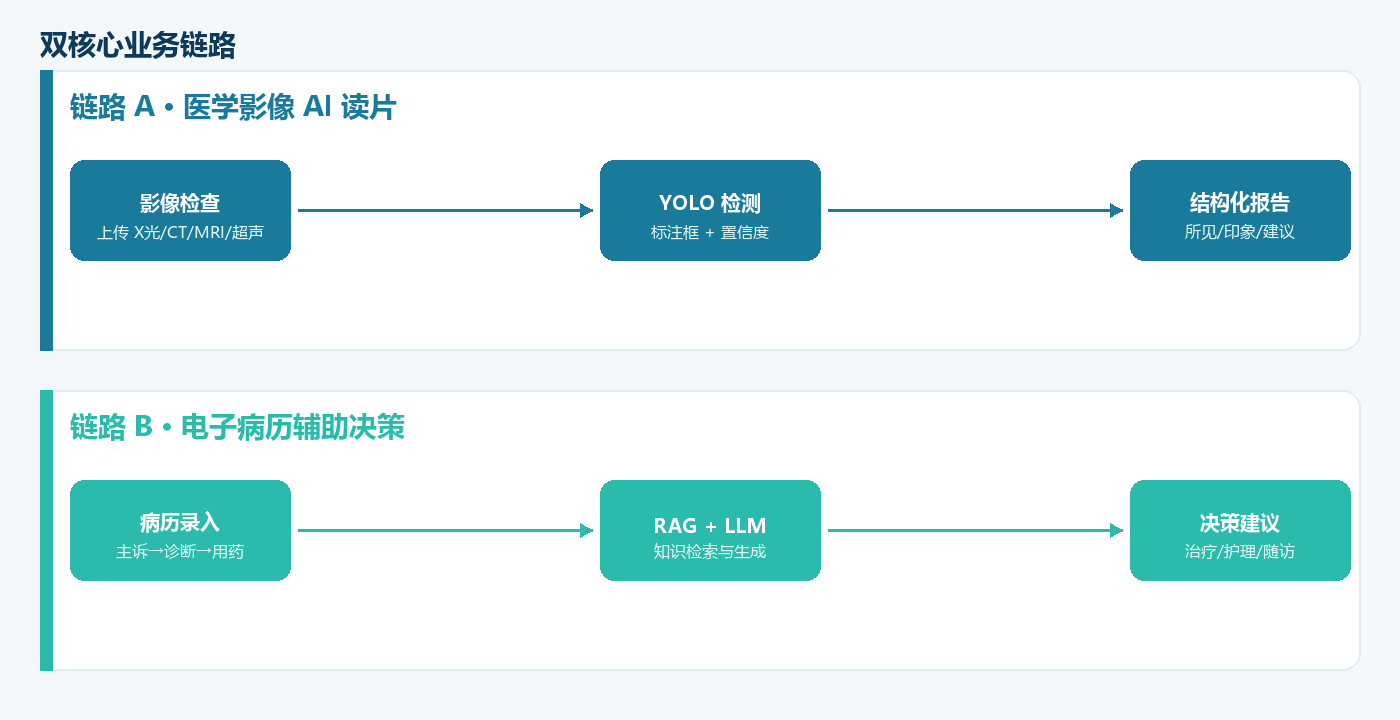1400x720 pixels.
Task: Click subtitle 治疗/护理/随访
Action: tap(1240, 551)
